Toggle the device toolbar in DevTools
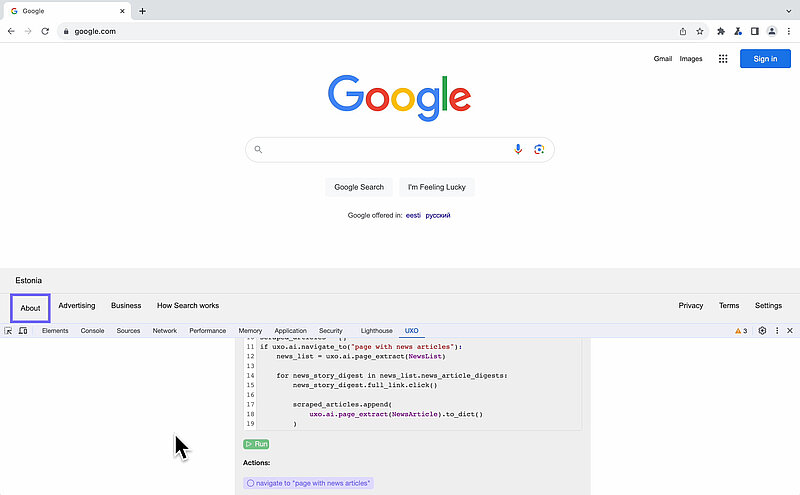 [x=23, y=330]
